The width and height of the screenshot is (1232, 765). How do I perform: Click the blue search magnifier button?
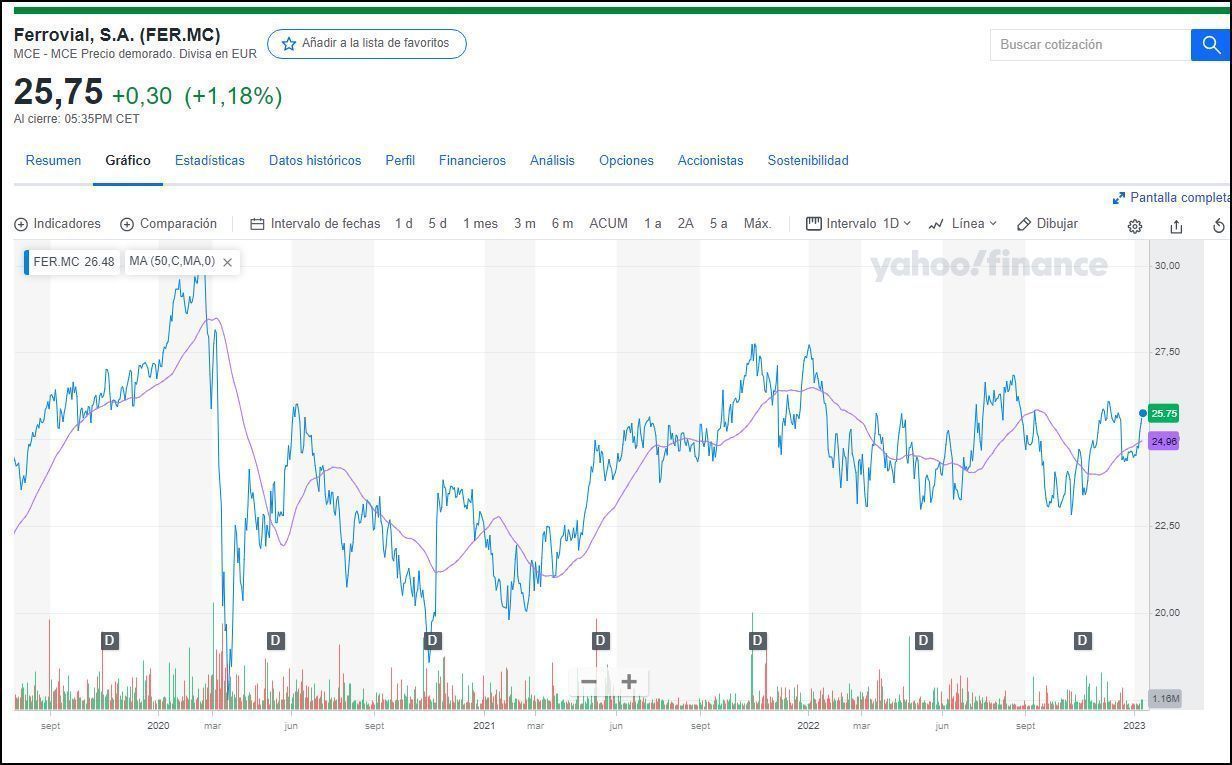pos(1210,45)
